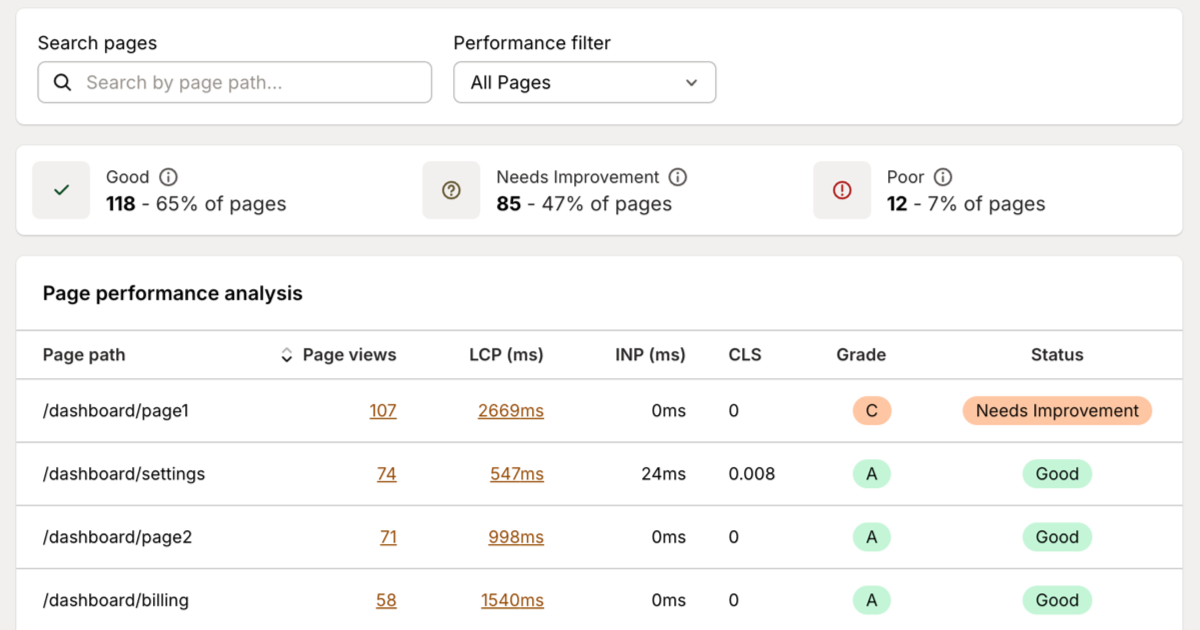The image size is (1200, 630).
Task: Click the chevron on the All Pages selector
Action: [691, 83]
